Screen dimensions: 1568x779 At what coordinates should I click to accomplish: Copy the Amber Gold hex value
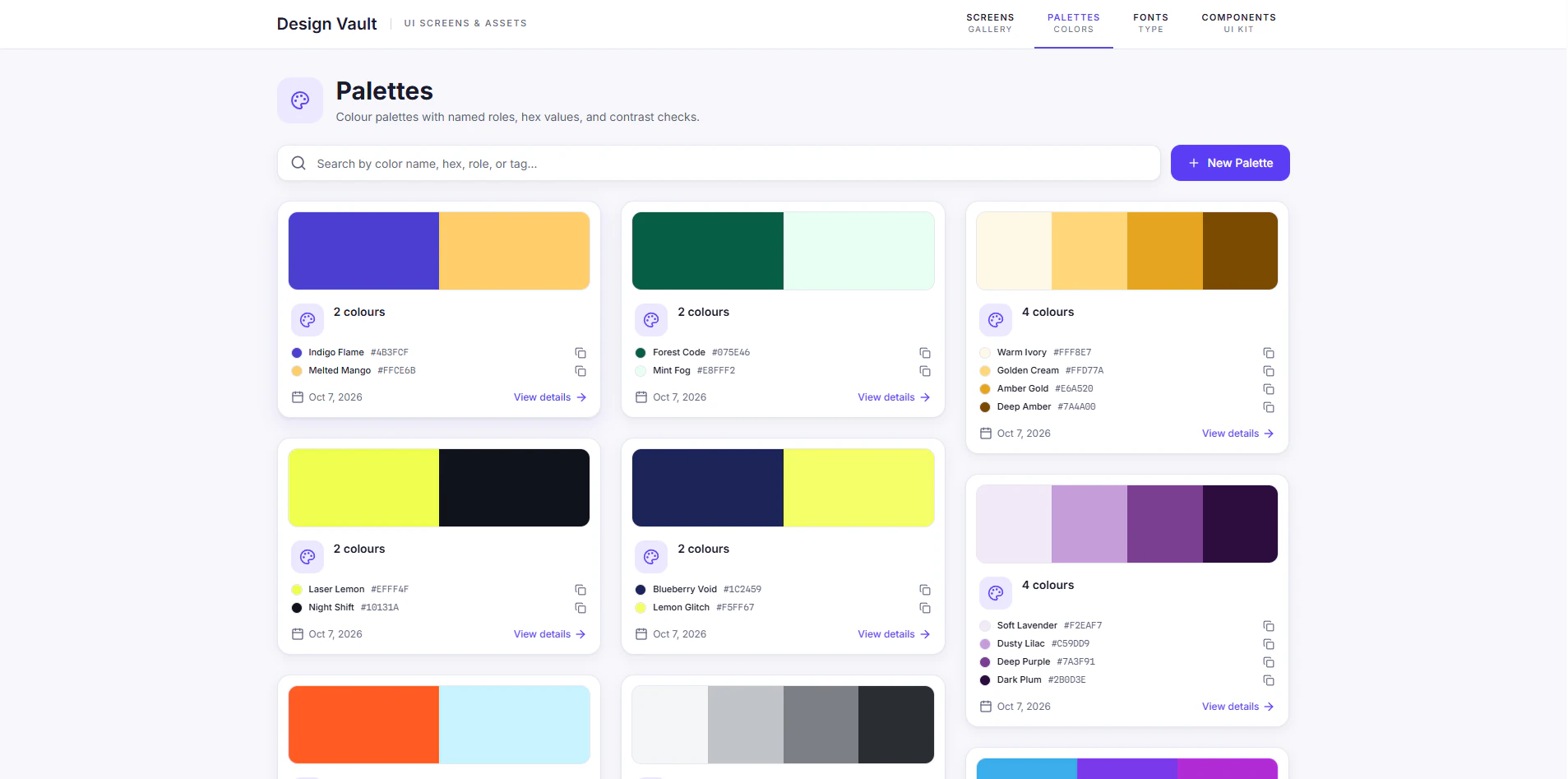point(1269,389)
